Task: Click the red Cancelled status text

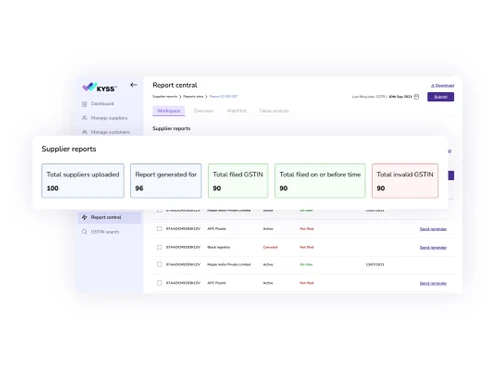Action: pyautogui.click(x=270, y=247)
